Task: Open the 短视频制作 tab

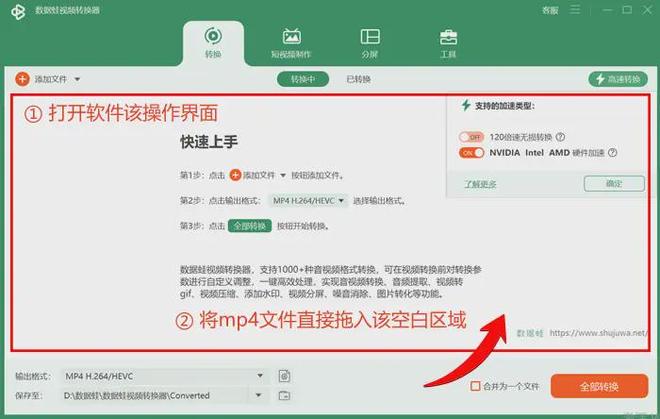Action: (x=291, y=43)
